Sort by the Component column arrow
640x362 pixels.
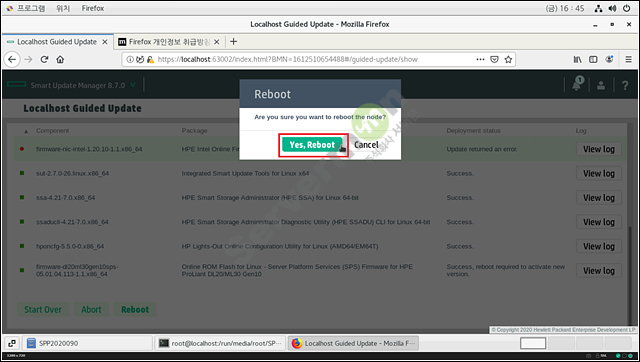pyautogui.click(x=26, y=131)
